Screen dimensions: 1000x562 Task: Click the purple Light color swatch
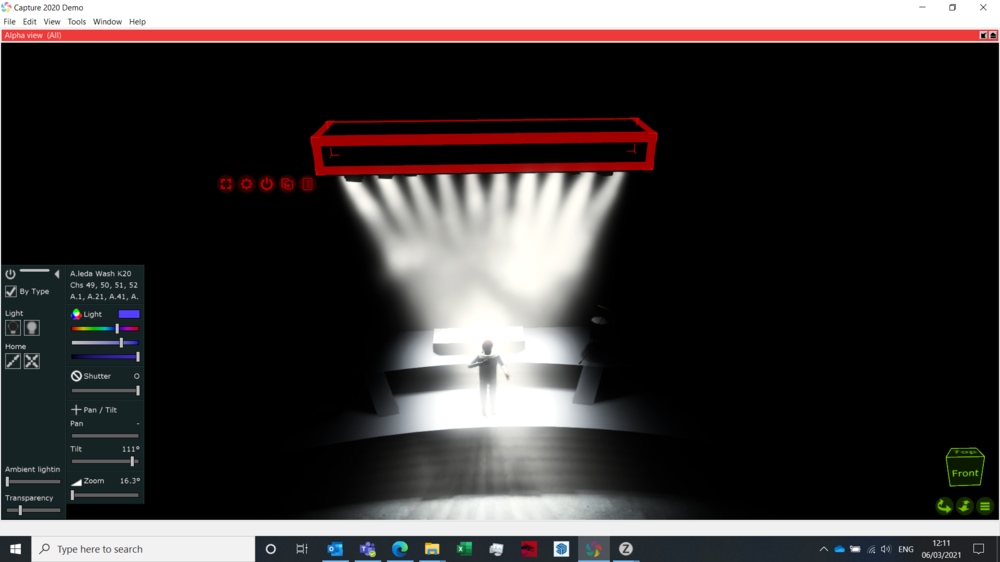129,314
